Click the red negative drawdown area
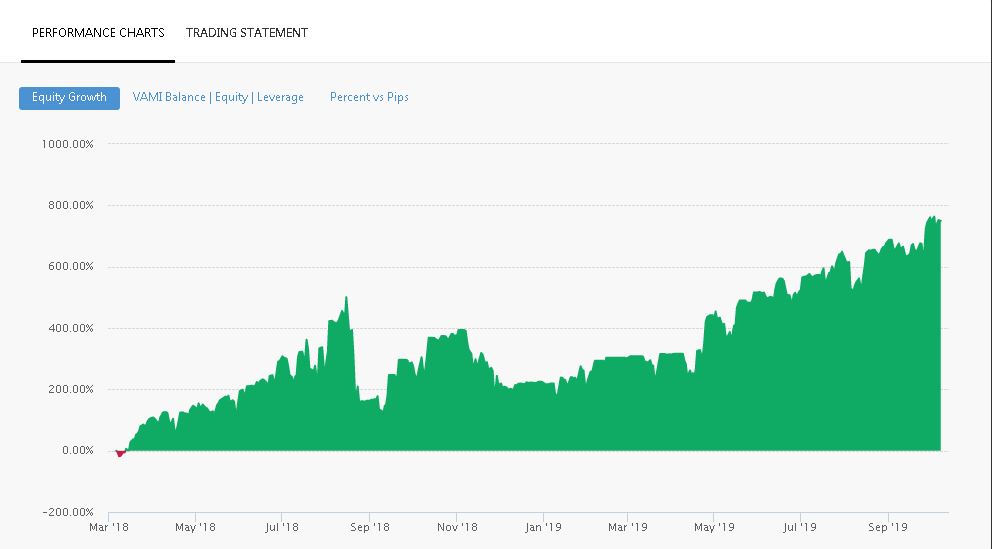Viewport: 992px width, 549px height. pos(120,453)
